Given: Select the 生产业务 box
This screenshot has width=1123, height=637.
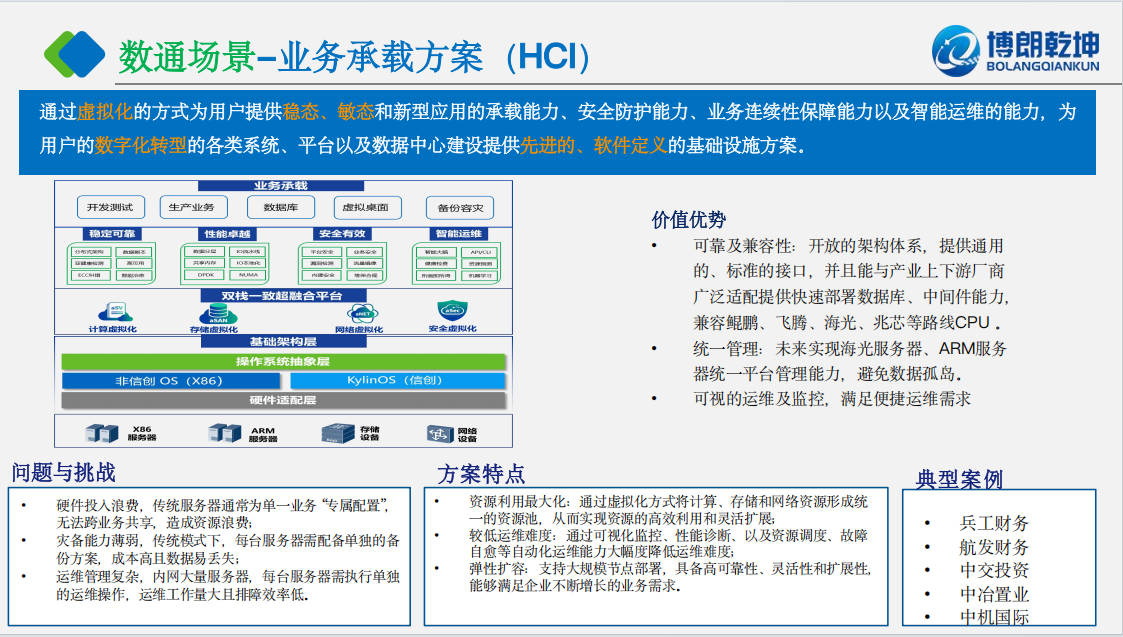Looking at the screenshot, I should tap(192, 207).
